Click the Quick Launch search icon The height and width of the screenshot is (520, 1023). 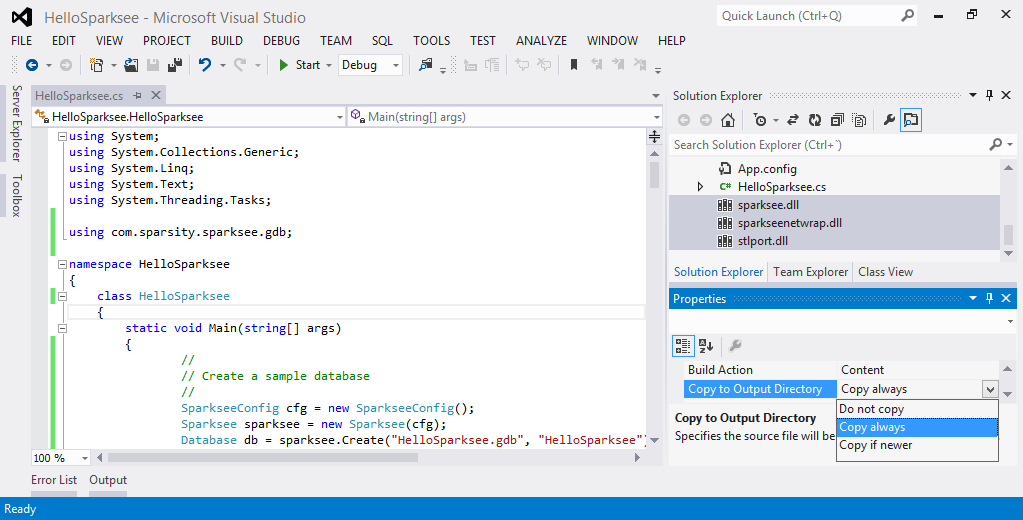908,16
